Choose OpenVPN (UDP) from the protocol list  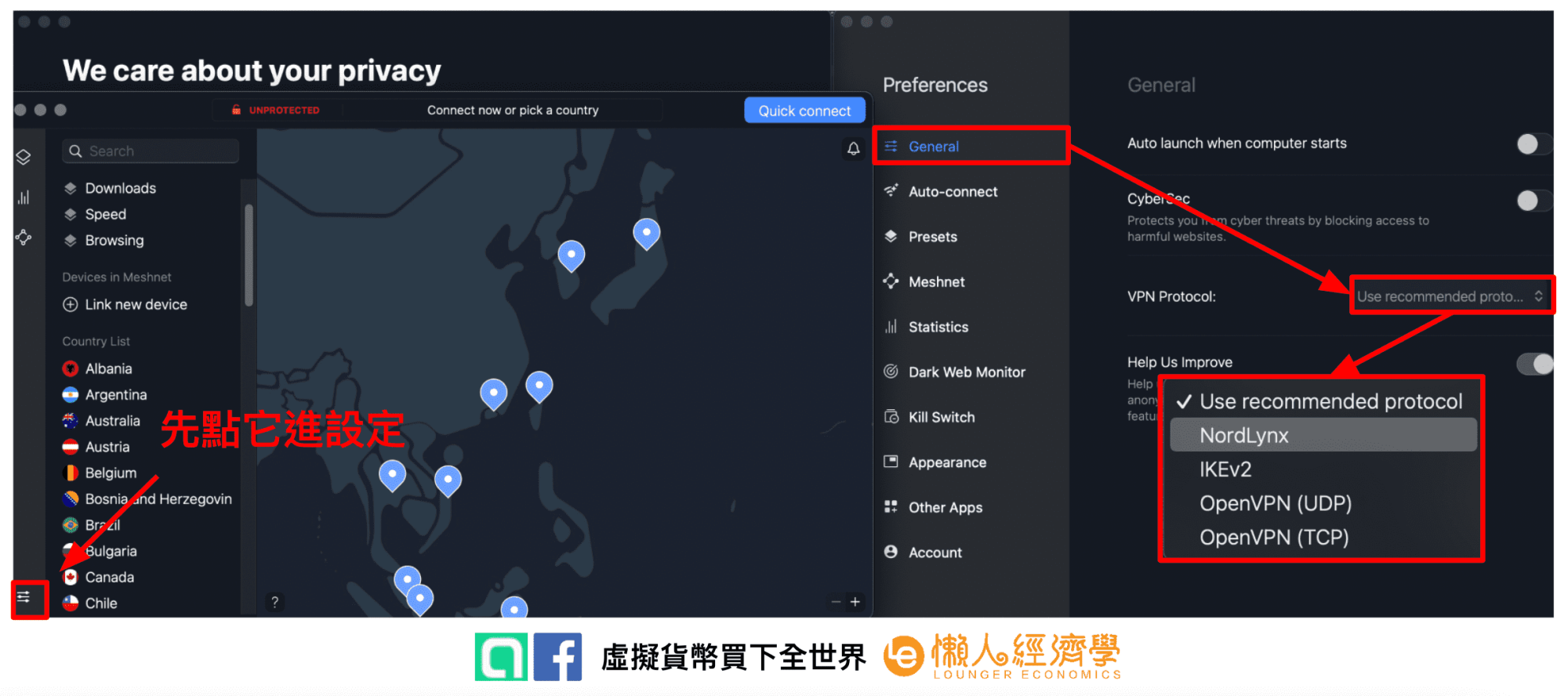1323,503
